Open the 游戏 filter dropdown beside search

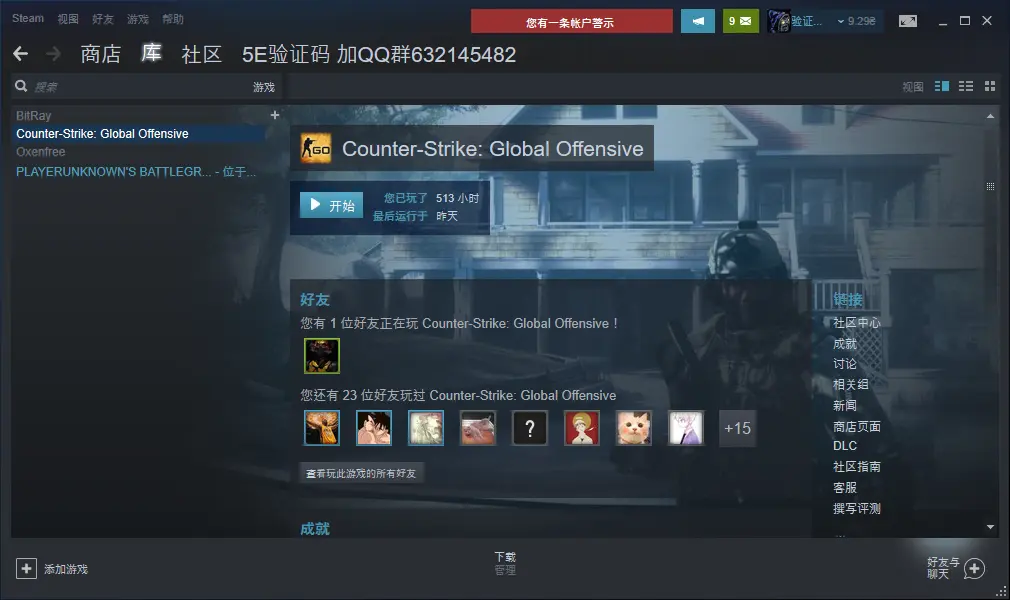pyautogui.click(x=263, y=87)
